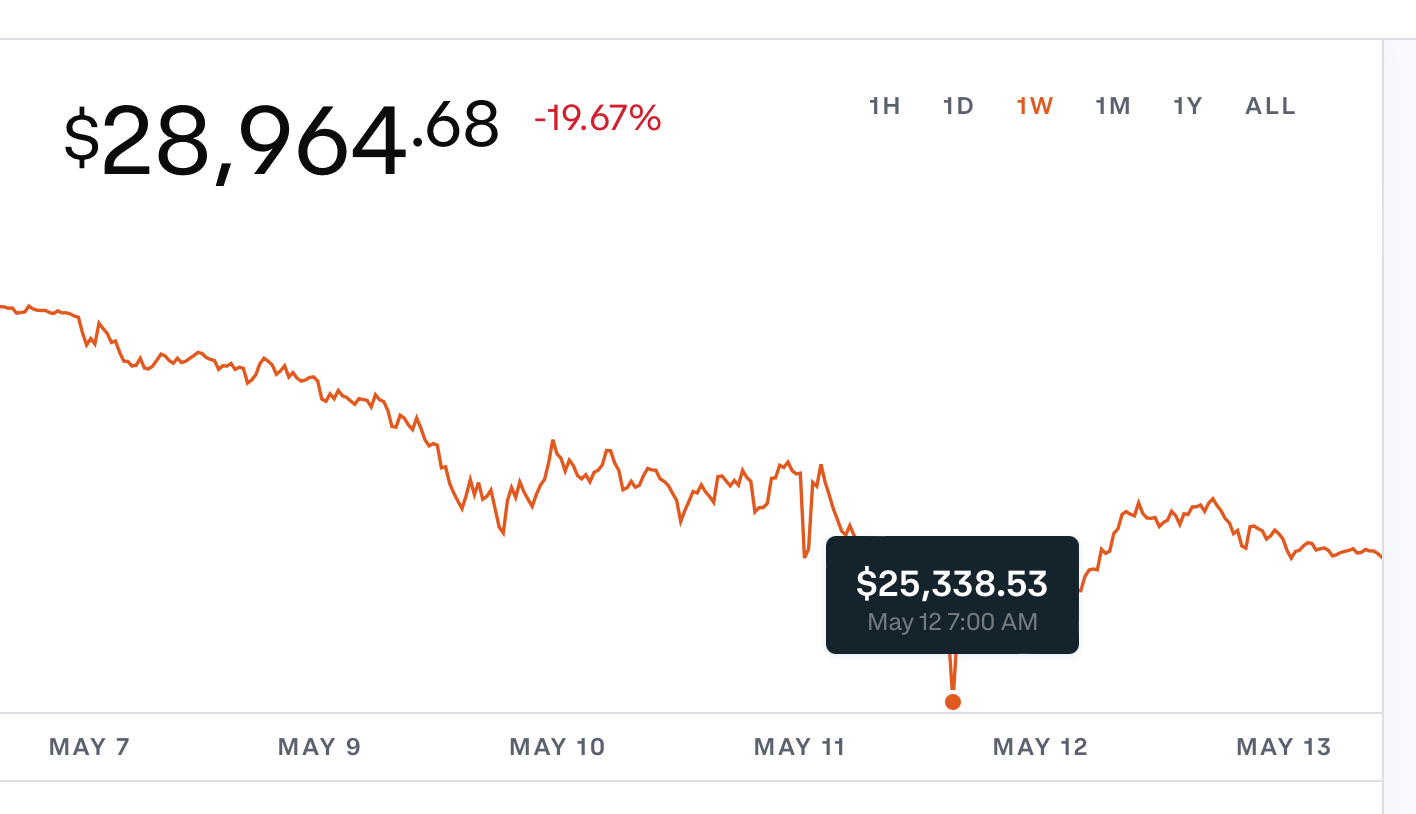Click the MAY 12 axis label
The image size is (1416, 814).
click(x=1039, y=747)
